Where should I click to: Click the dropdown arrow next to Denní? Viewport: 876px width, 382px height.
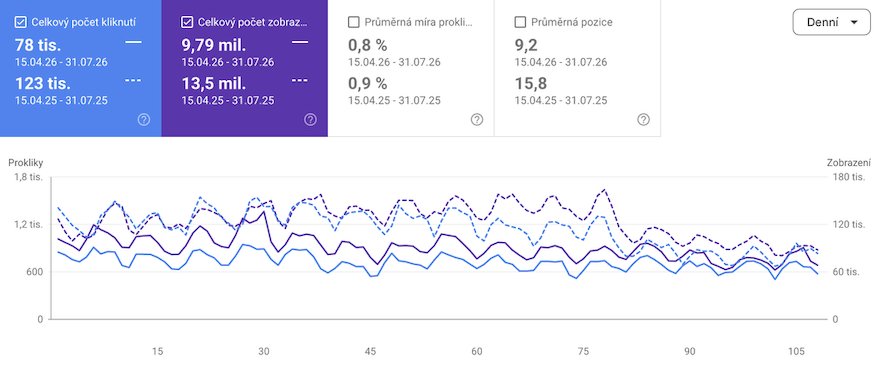coord(853,22)
